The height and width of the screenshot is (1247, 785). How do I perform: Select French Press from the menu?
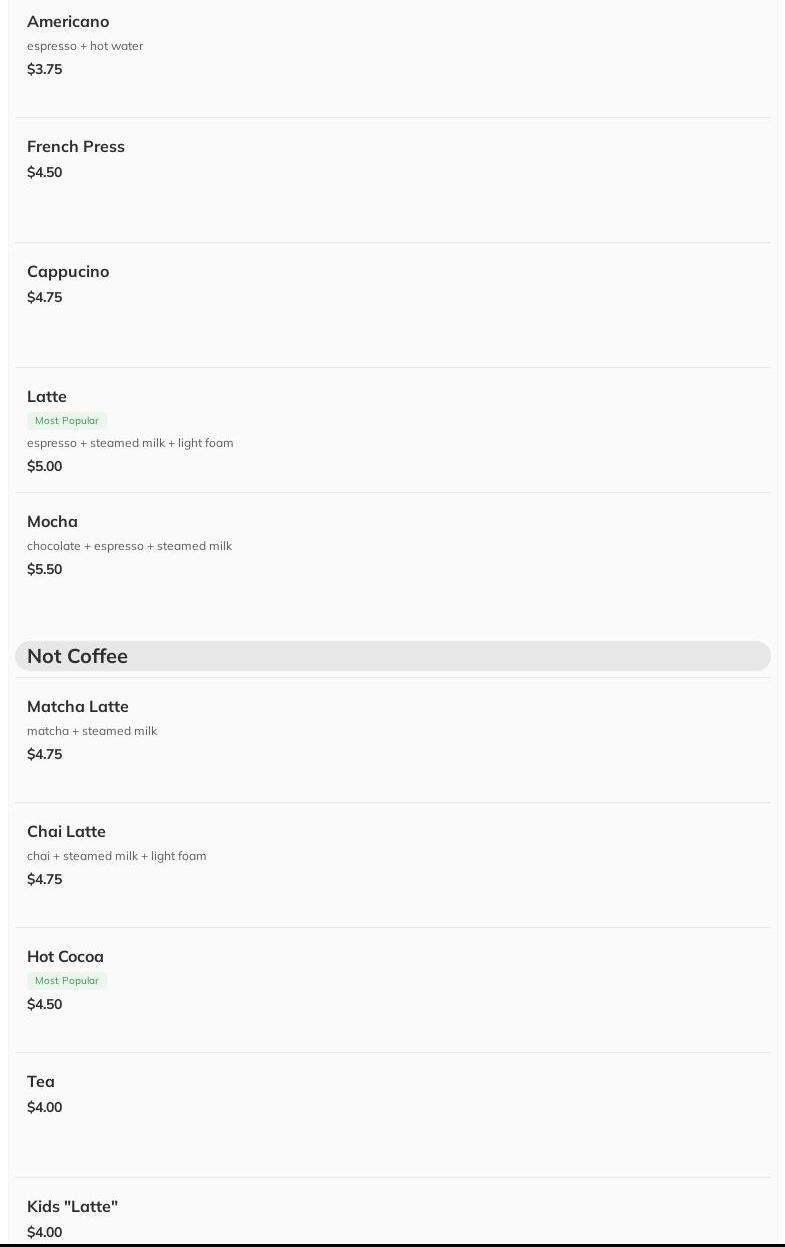[76, 147]
